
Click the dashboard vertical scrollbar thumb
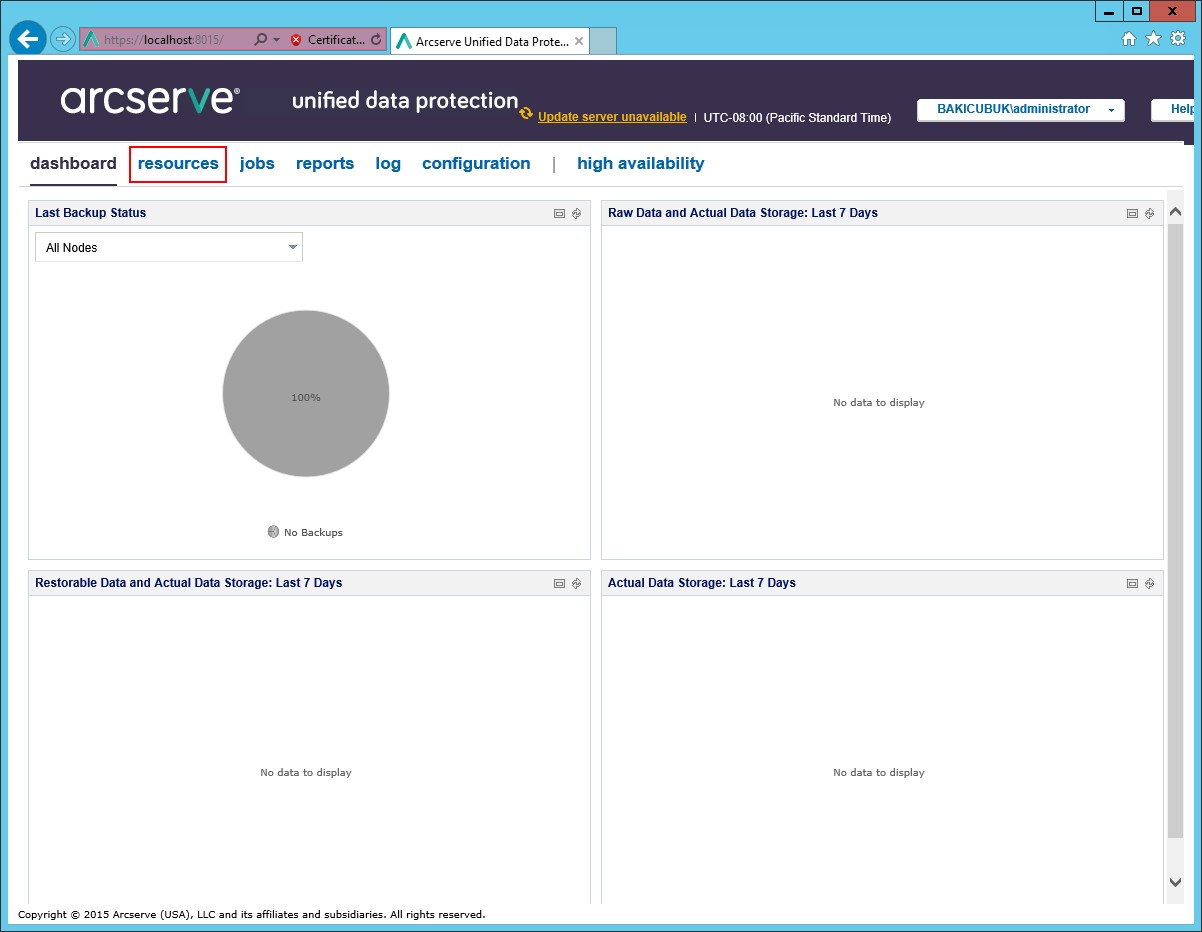1175,530
